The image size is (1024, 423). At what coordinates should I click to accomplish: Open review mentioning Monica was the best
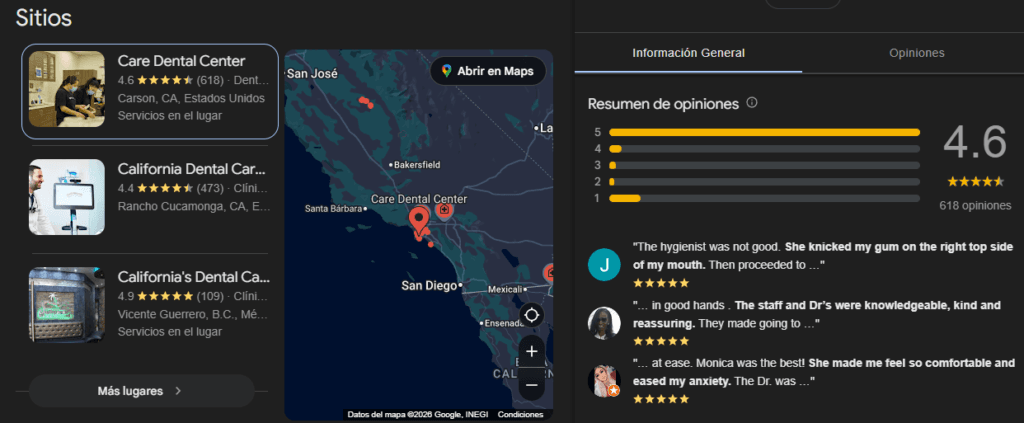point(823,372)
